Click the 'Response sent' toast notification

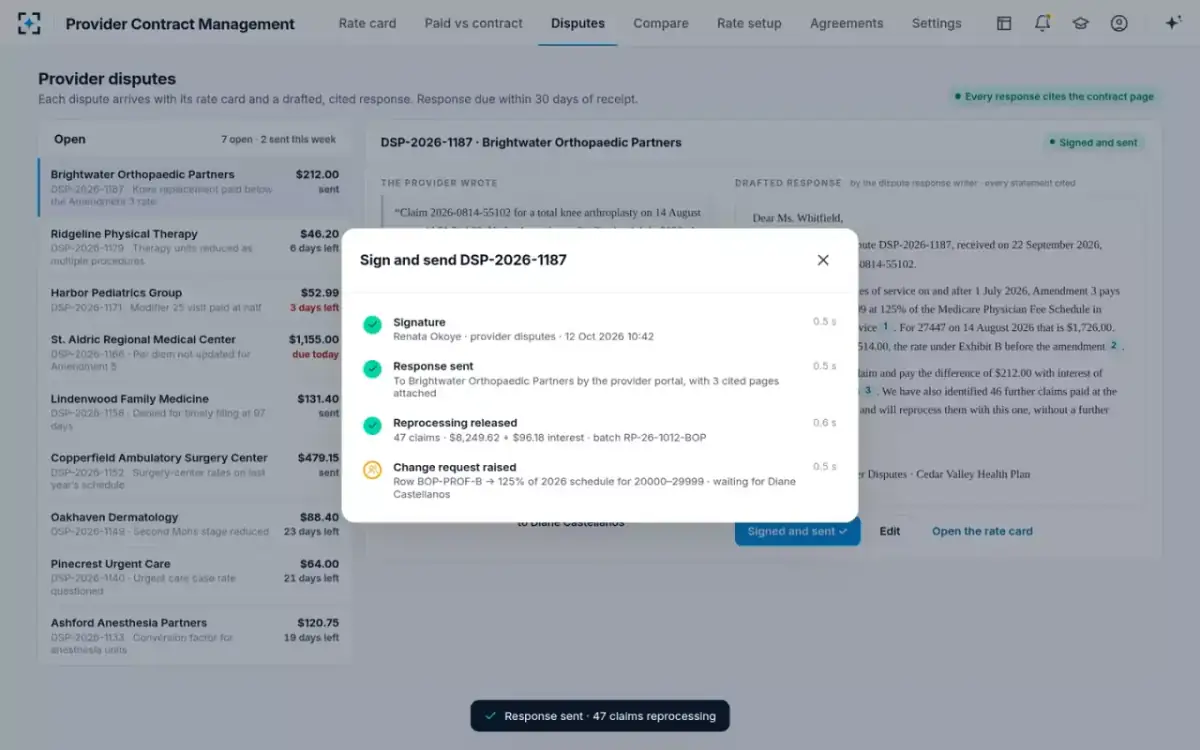point(600,716)
